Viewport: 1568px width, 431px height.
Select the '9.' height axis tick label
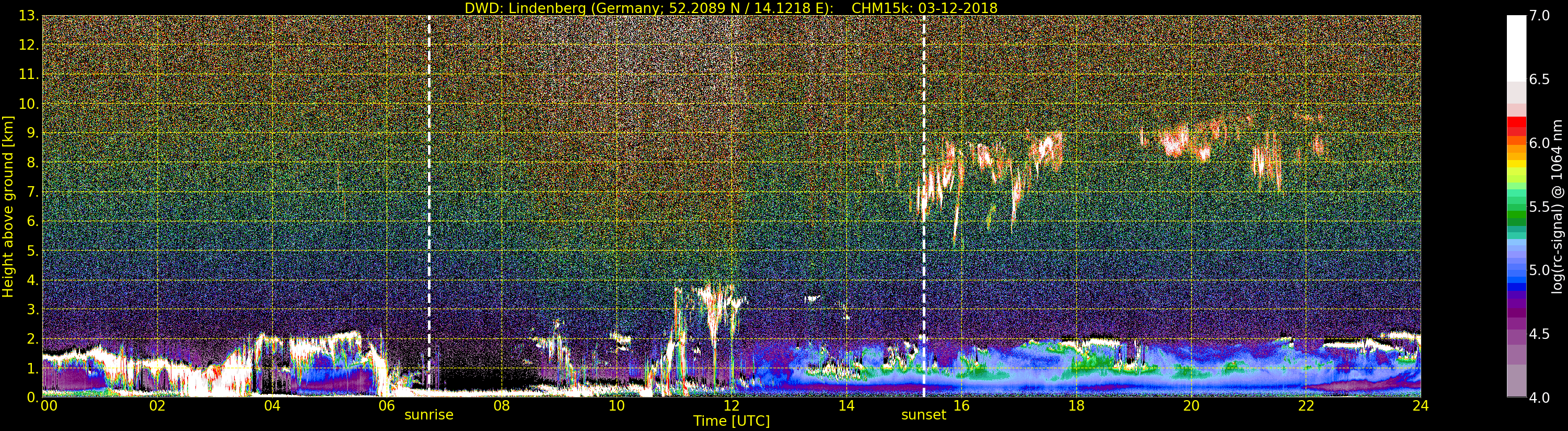pos(33,133)
